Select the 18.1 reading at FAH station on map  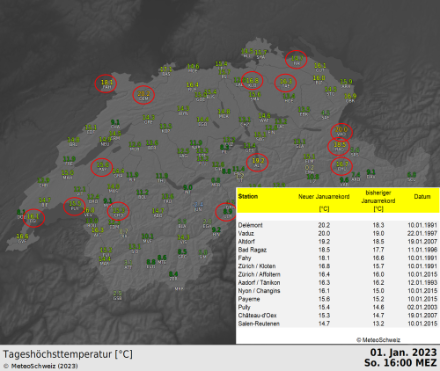[107, 82]
